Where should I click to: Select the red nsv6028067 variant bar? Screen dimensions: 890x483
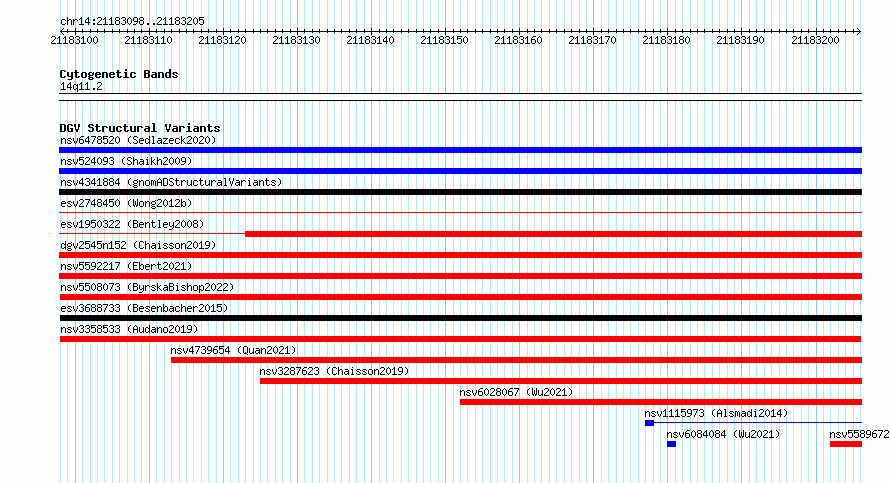click(x=661, y=402)
